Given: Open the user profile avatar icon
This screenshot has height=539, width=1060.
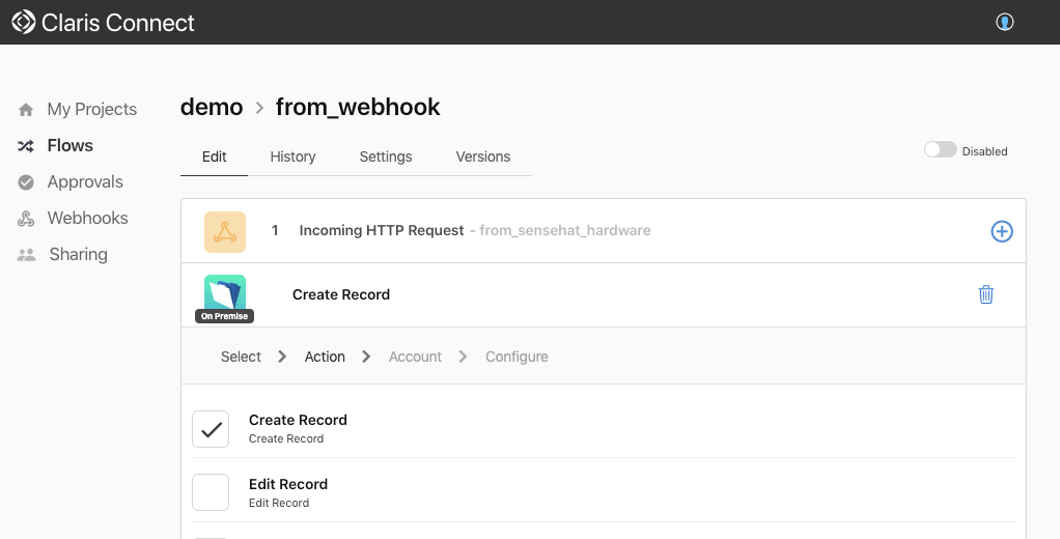Looking at the screenshot, I should click(x=1005, y=22).
